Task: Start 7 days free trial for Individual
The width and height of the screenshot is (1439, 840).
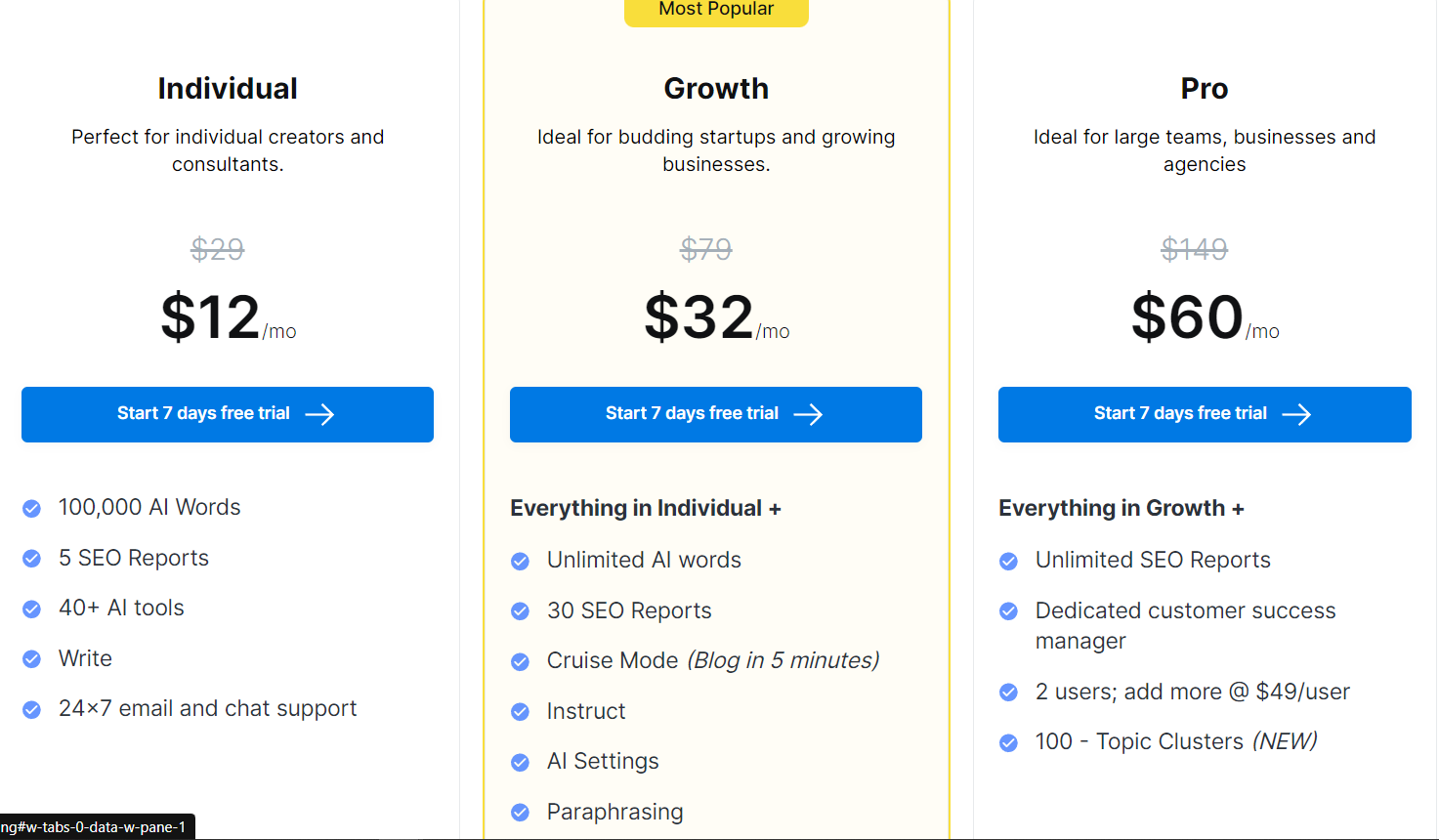Action: click(x=228, y=414)
